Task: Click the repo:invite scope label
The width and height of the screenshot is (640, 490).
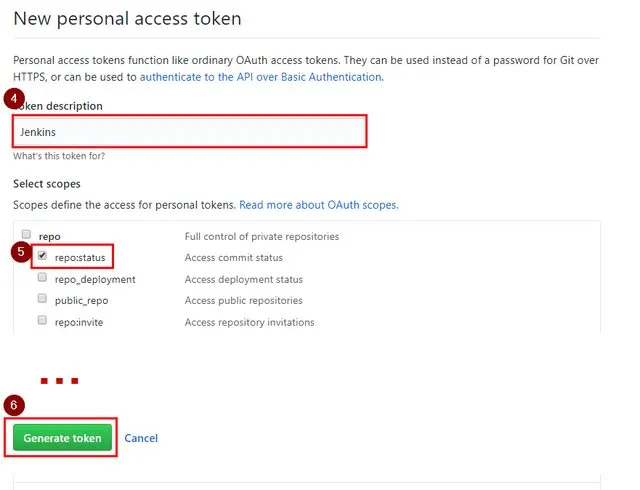Action: [79, 322]
